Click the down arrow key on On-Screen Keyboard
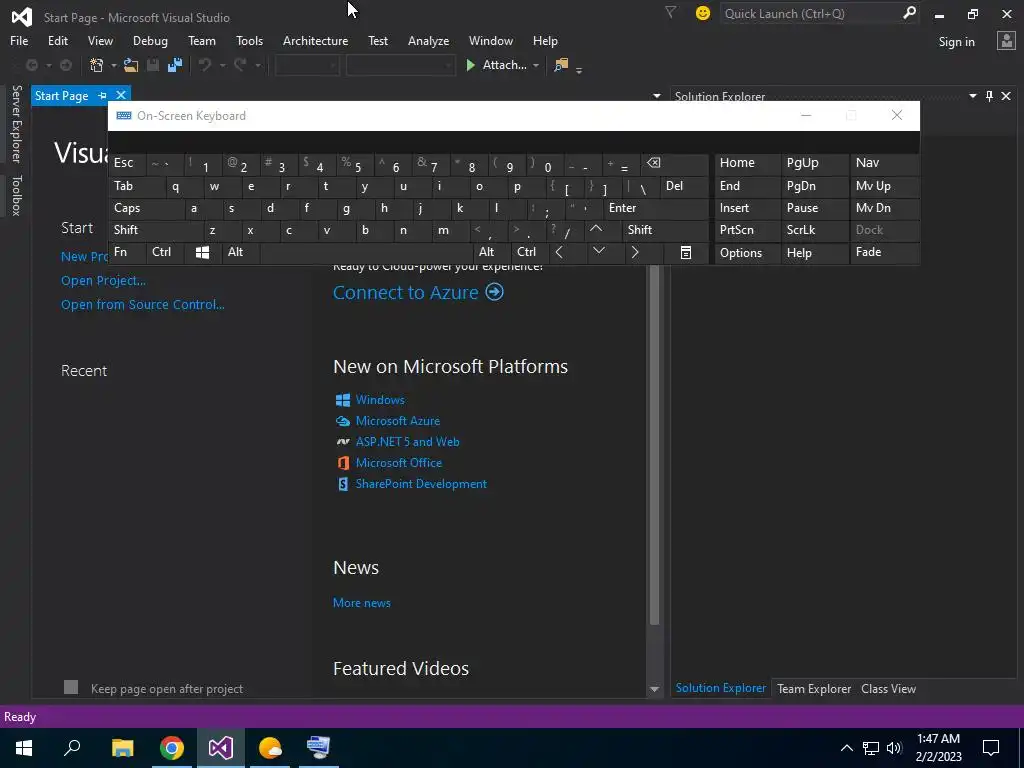The height and width of the screenshot is (768, 1024). pyautogui.click(x=598, y=251)
